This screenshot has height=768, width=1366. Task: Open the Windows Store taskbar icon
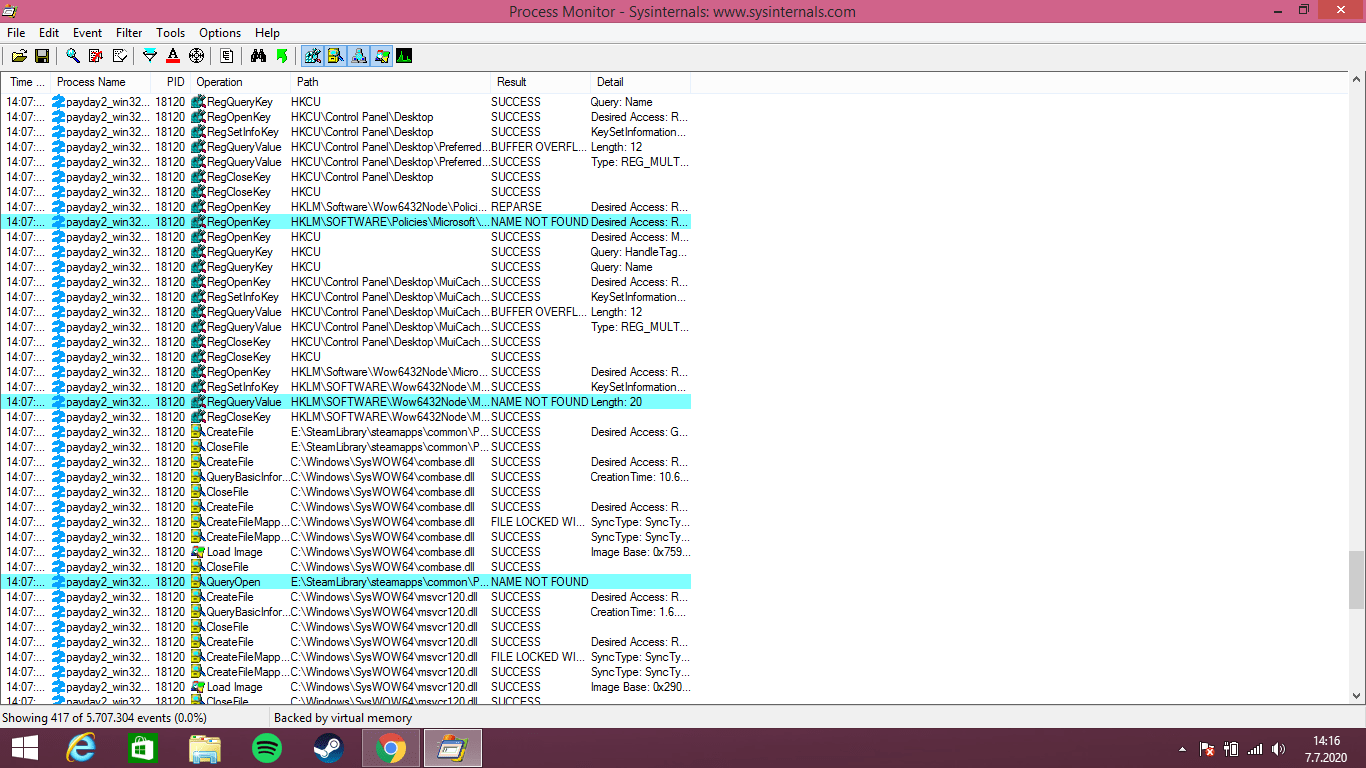(x=143, y=748)
